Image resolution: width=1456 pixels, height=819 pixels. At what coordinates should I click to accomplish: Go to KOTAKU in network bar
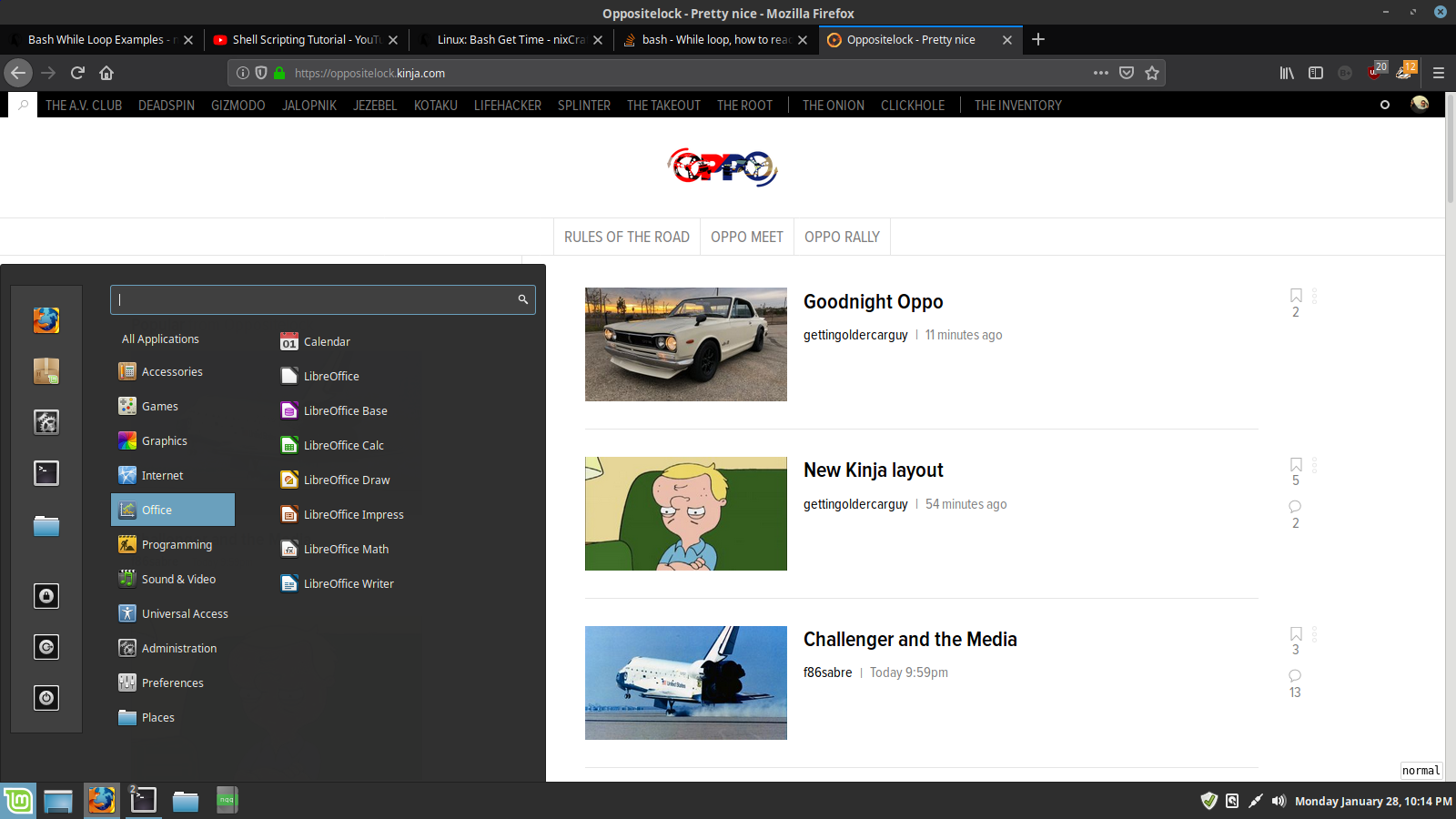[x=436, y=106]
